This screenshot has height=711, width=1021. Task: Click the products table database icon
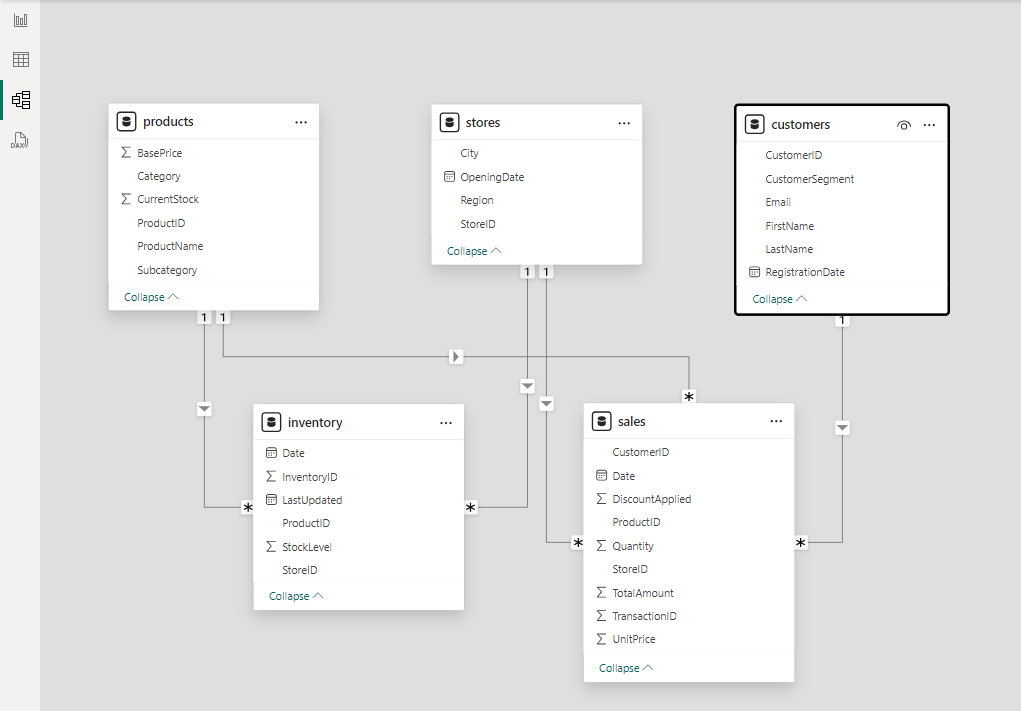pos(126,122)
